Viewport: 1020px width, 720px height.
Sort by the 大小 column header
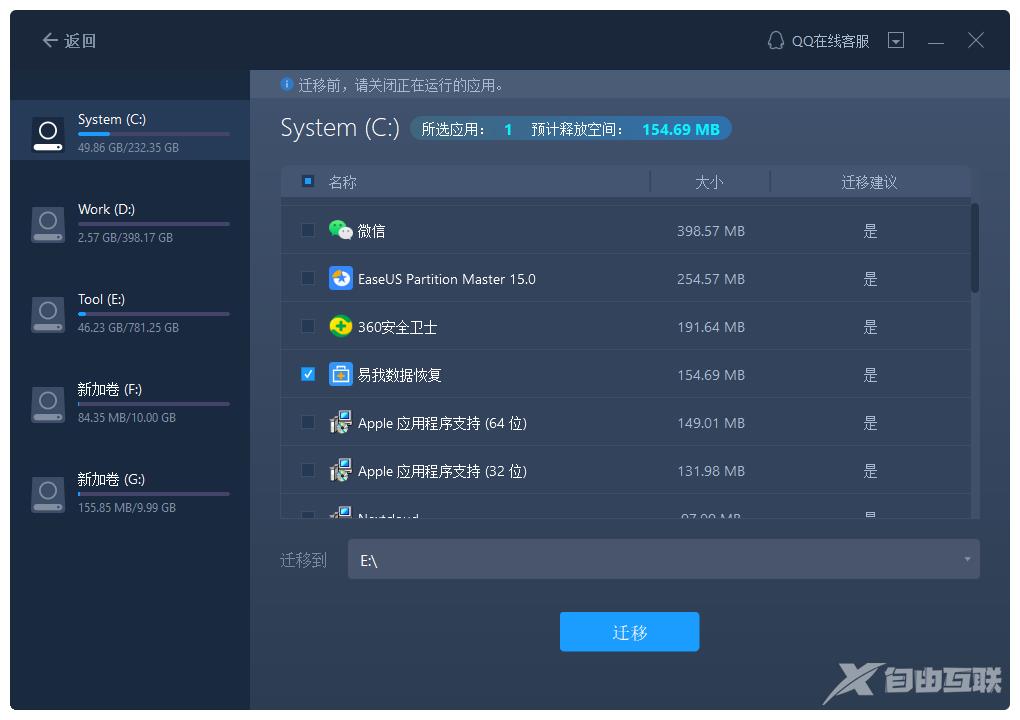click(709, 182)
